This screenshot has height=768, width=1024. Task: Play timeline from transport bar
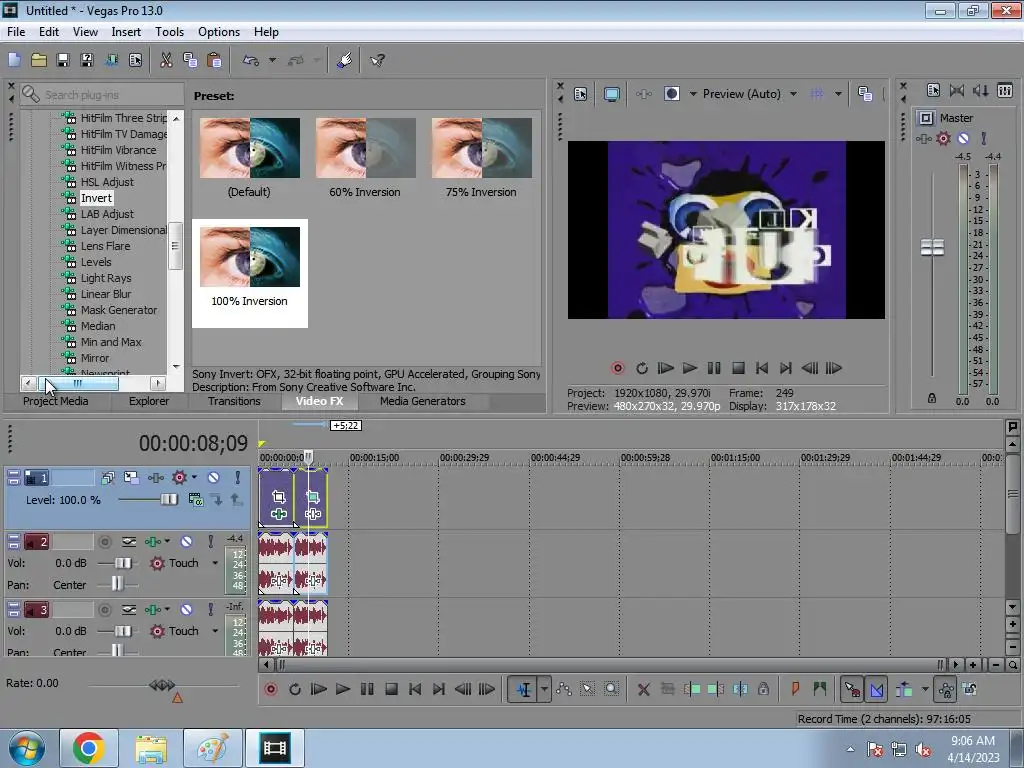click(342, 689)
